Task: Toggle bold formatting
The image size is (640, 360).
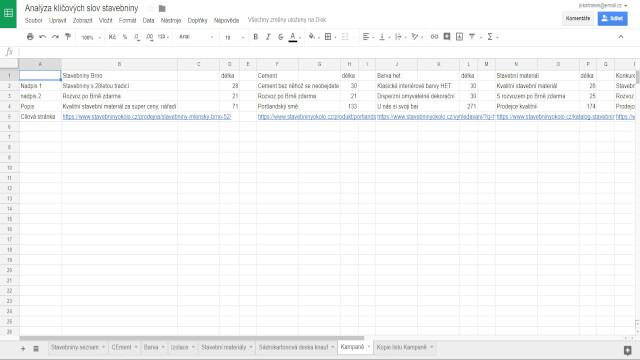Action: (x=256, y=37)
